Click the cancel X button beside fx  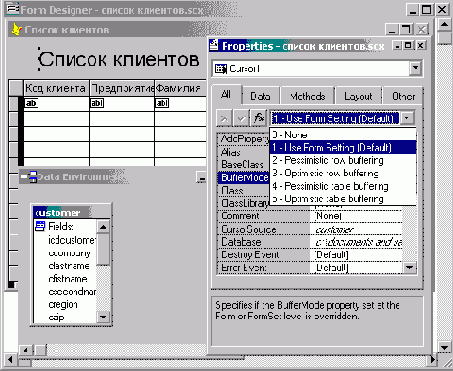(224, 118)
